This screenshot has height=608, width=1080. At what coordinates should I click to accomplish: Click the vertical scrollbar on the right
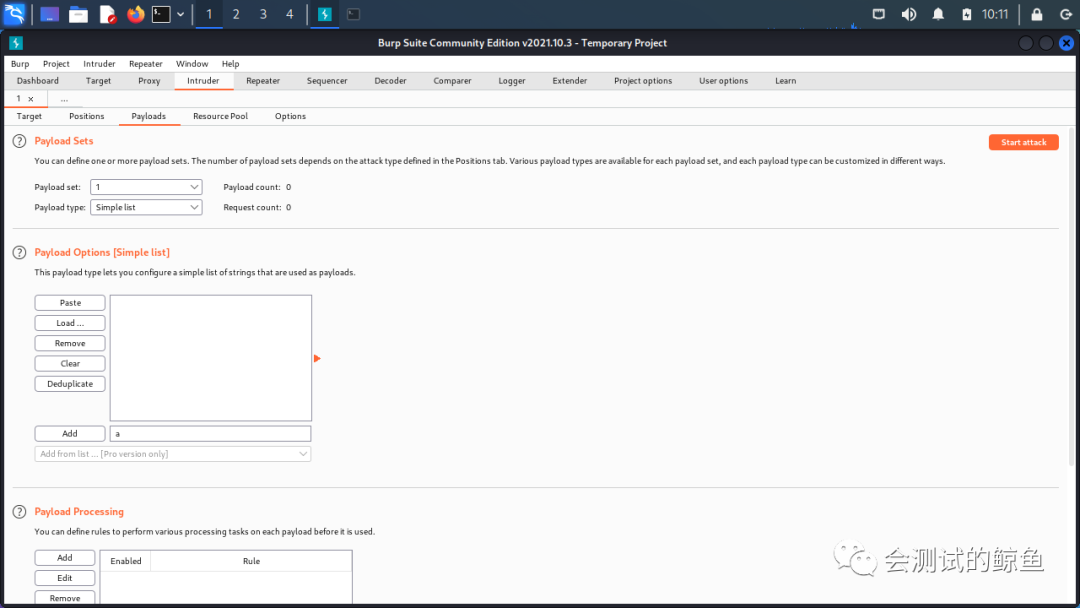[x=1072, y=296]
